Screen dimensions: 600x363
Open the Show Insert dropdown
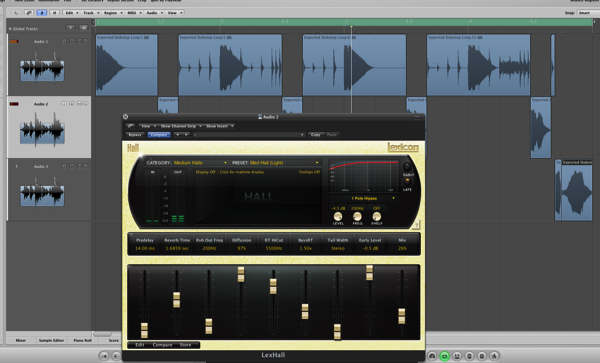tap(219, 126)
